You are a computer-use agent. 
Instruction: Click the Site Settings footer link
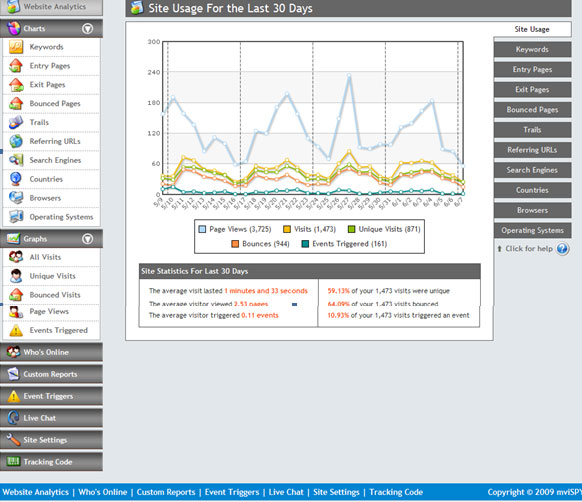tap(336, 492)
